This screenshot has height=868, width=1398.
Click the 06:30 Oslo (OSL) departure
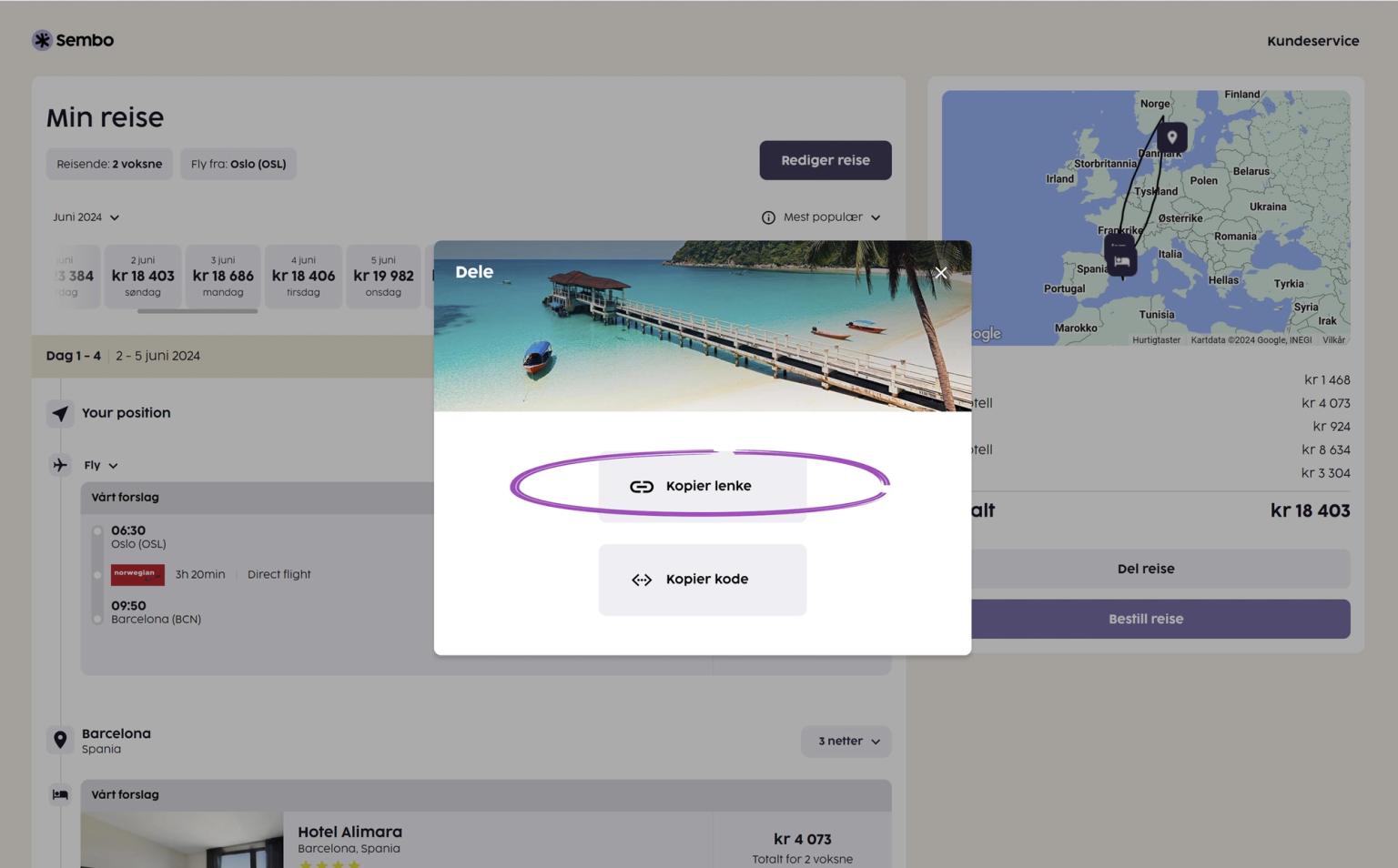(138, 537)
